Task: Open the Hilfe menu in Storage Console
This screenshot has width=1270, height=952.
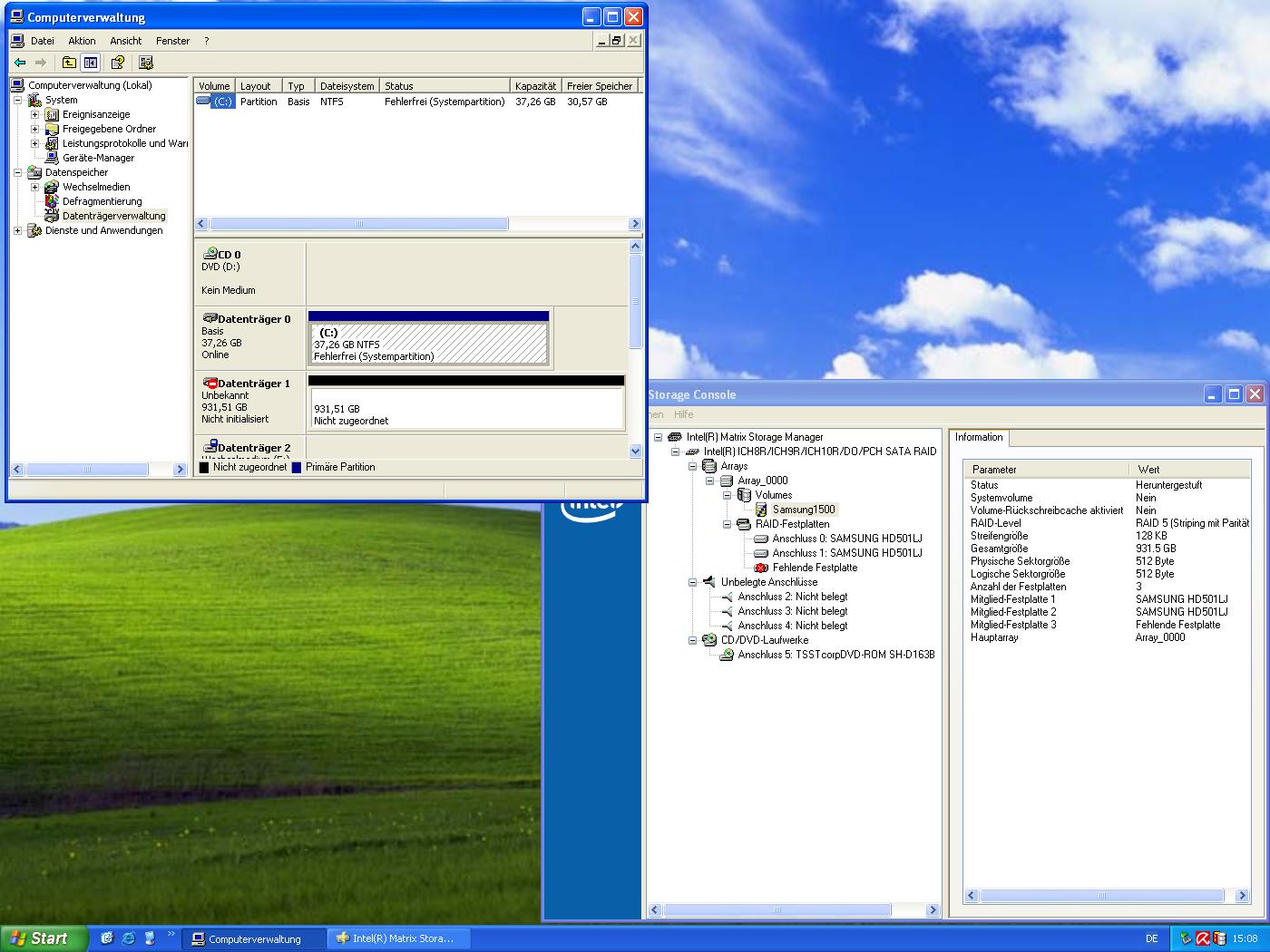Action: [x=684, y=414]
